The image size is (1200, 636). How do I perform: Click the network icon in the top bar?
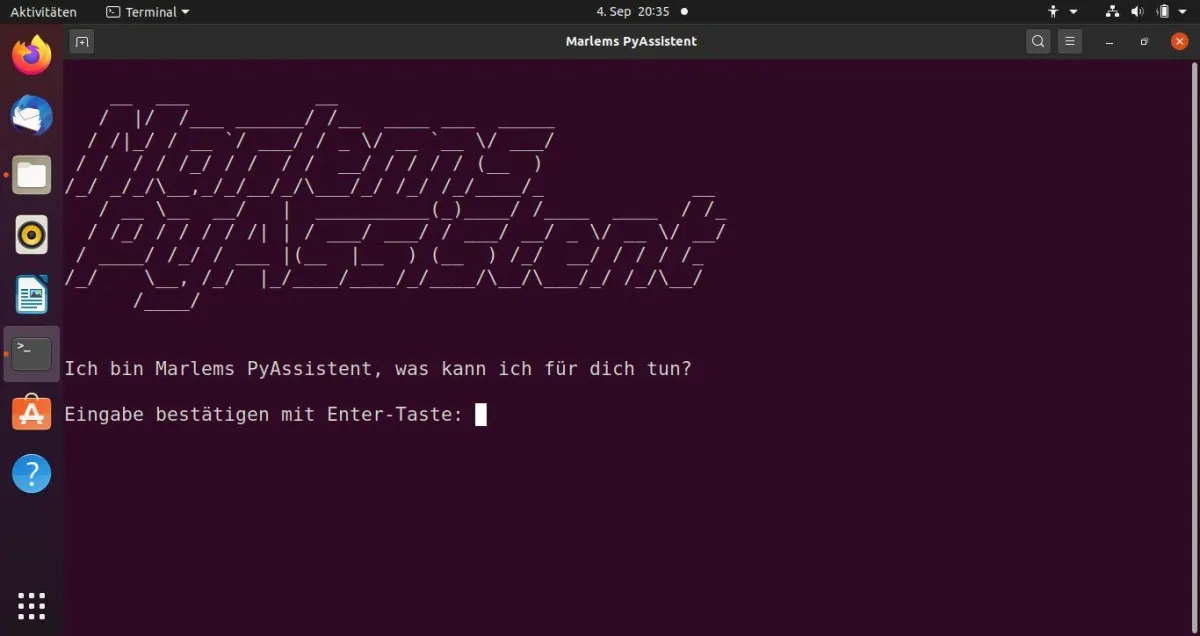coord(1113,12)
